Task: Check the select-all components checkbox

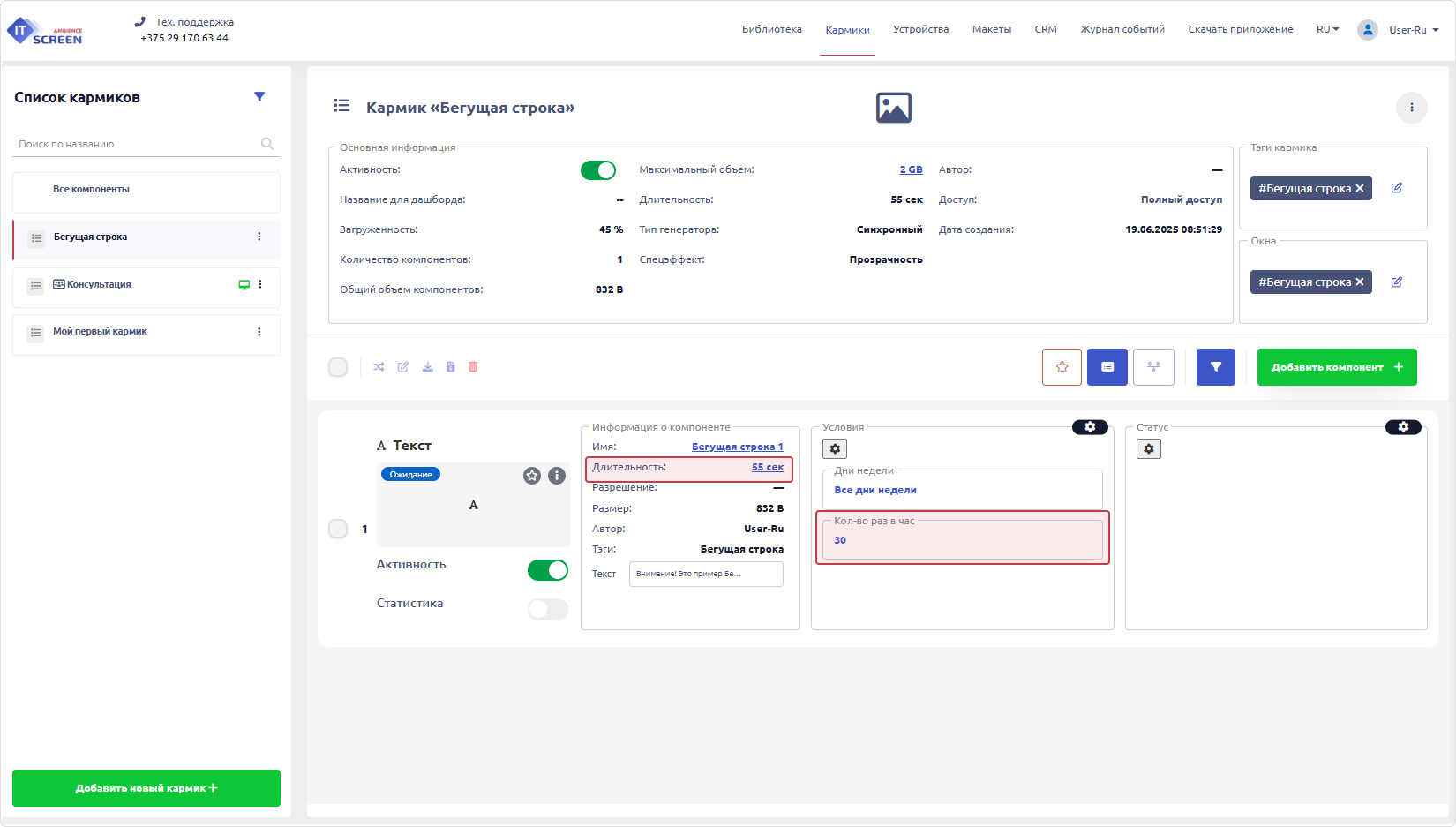Action: point(338,367)
